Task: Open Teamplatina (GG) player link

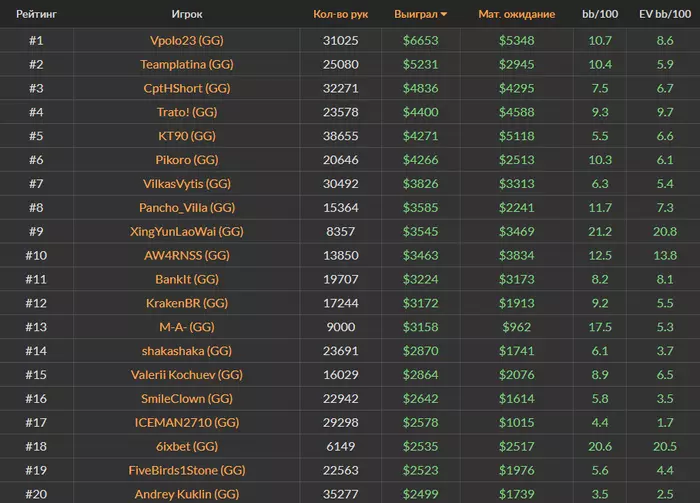Action: 187,65
